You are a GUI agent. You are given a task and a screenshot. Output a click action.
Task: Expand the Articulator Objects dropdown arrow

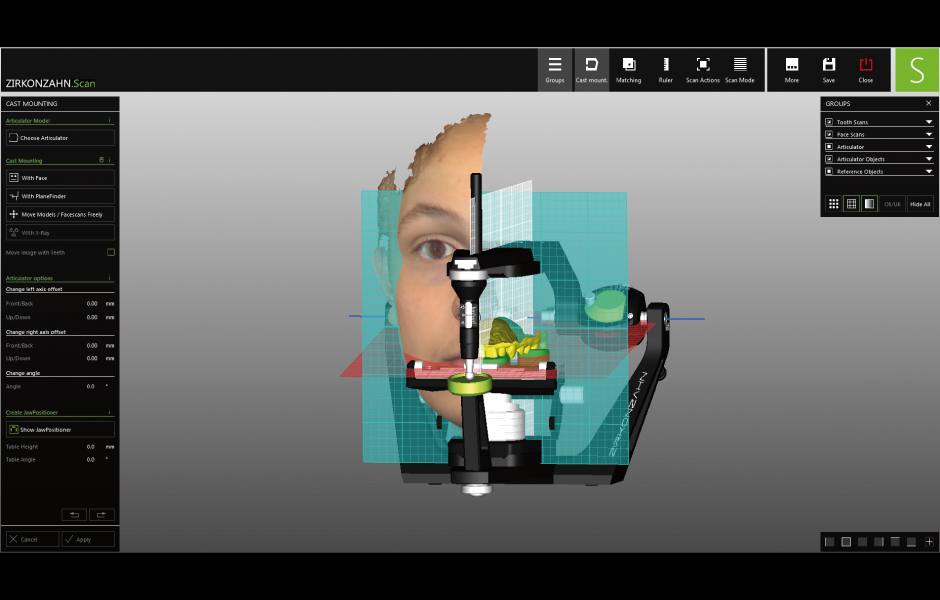929,159
